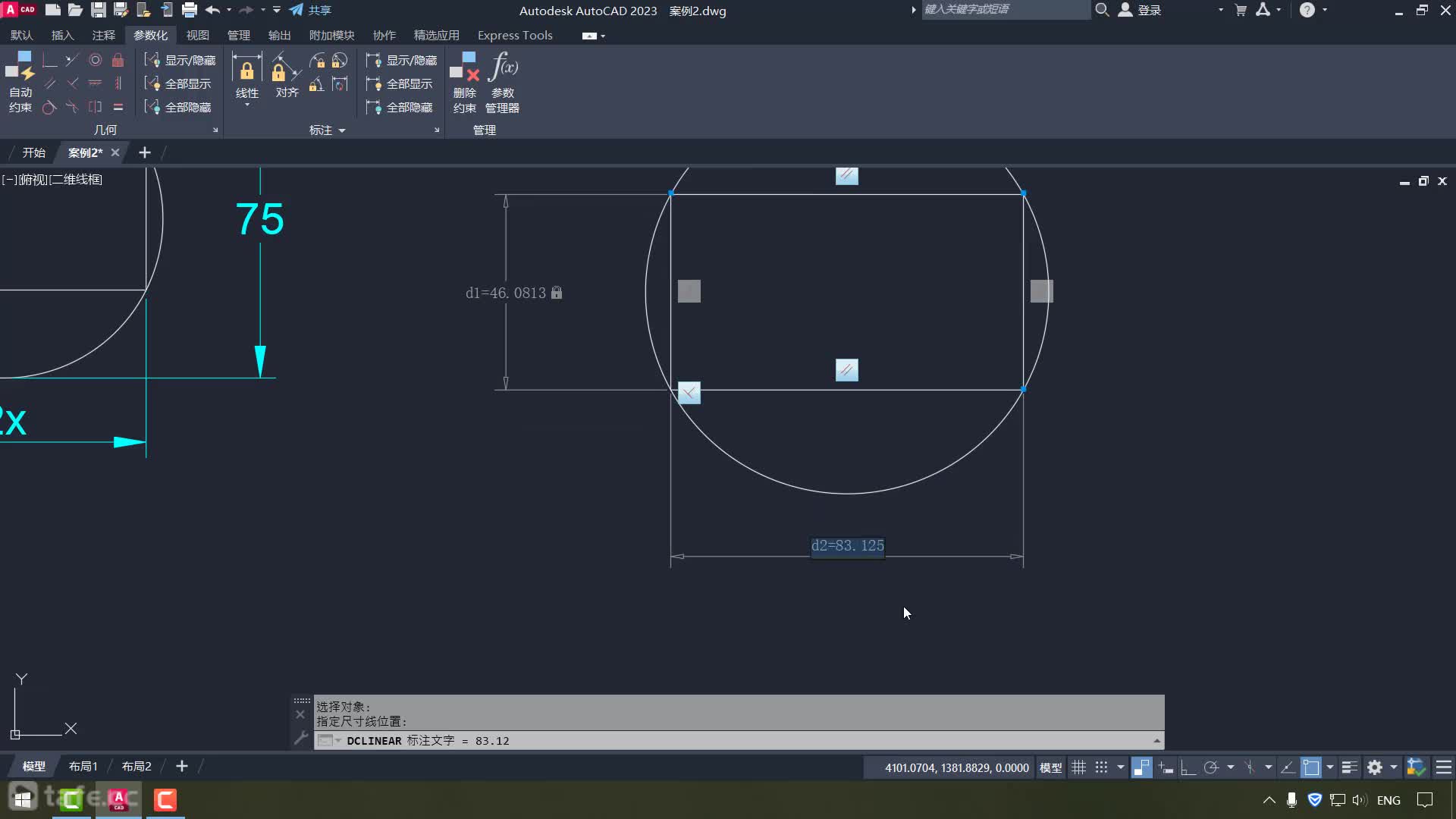The image size is (1456, 819).
Task: Click the Save icon in quick access
Action: click(98, 10)
